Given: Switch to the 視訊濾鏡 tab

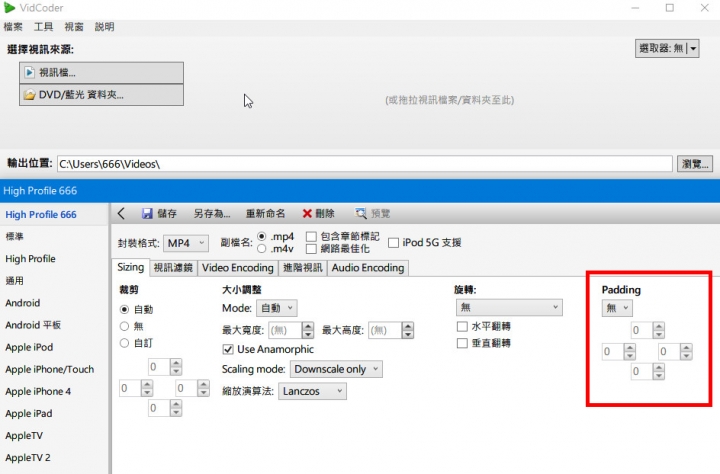Looking at the screenshot, I should (x=173, y=268).
